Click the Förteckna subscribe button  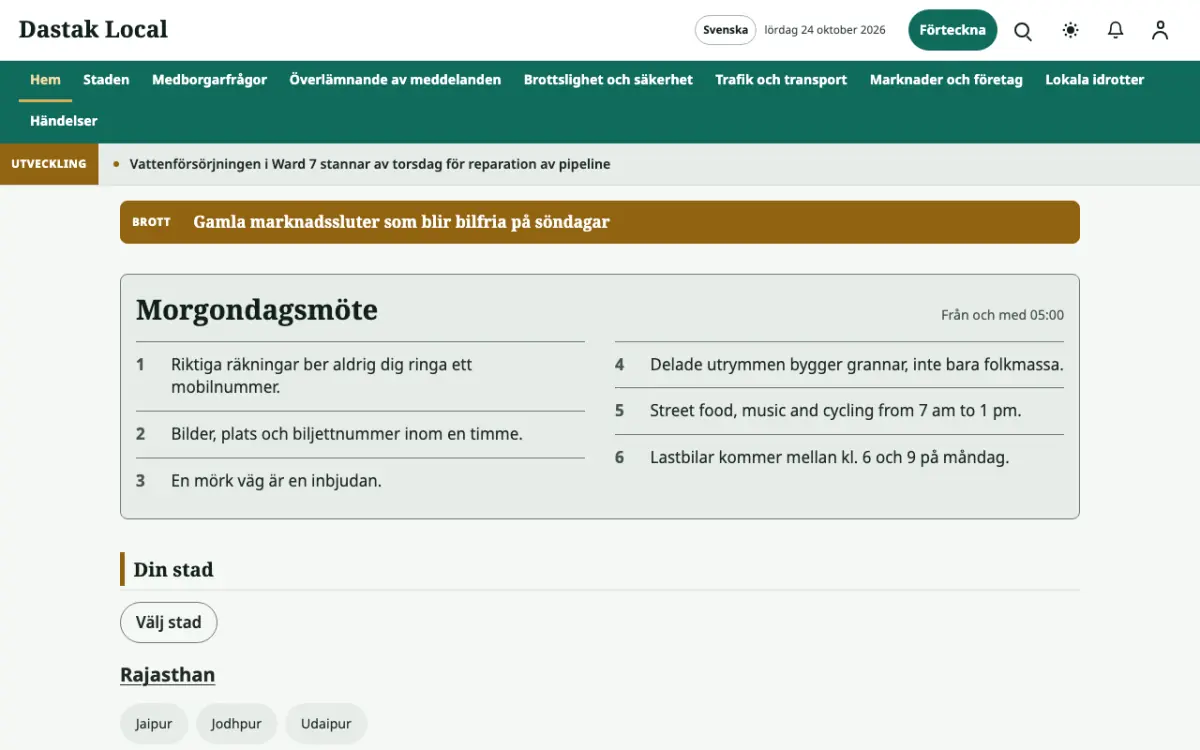click(953, 30)
